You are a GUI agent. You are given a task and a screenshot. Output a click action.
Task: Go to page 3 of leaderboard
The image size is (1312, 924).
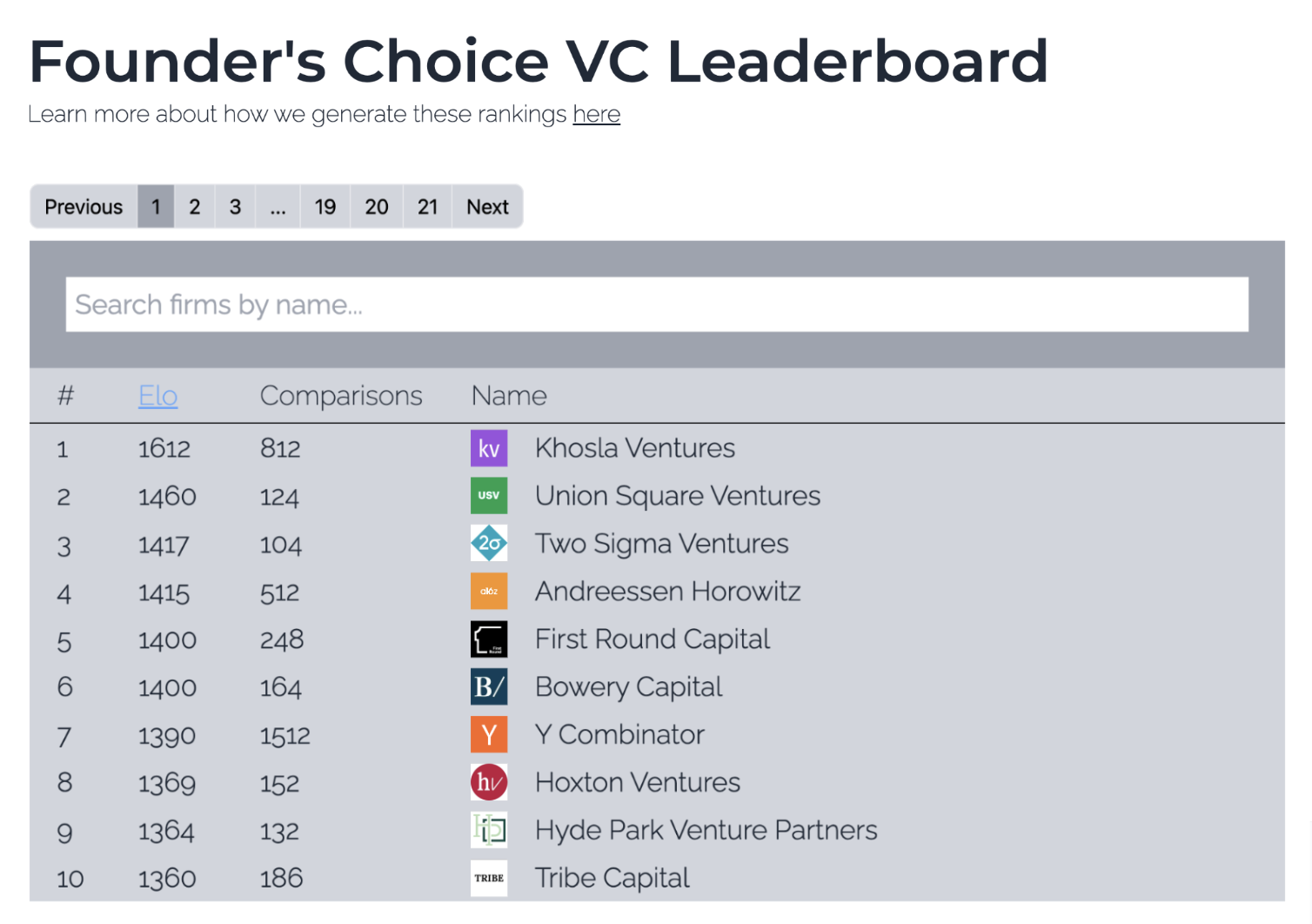click(235, 206)
